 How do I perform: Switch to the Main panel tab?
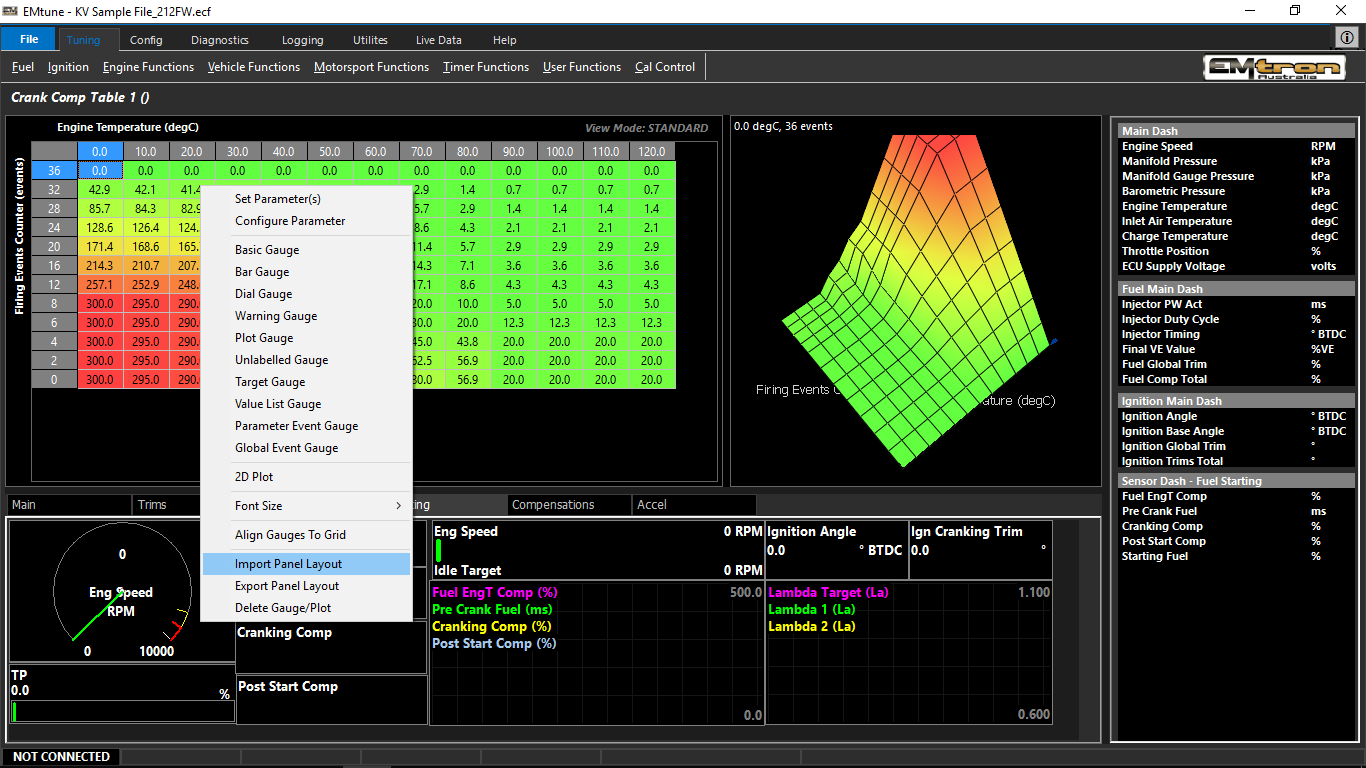click(x=69, y=505)
